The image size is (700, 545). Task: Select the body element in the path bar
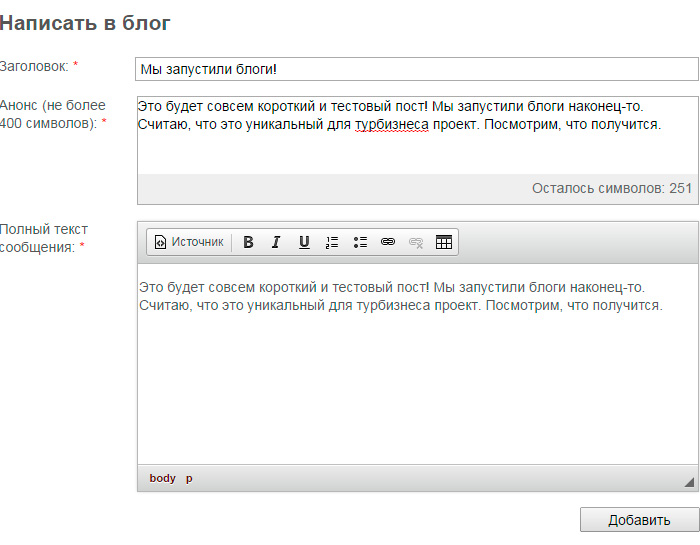click(162, 478)
